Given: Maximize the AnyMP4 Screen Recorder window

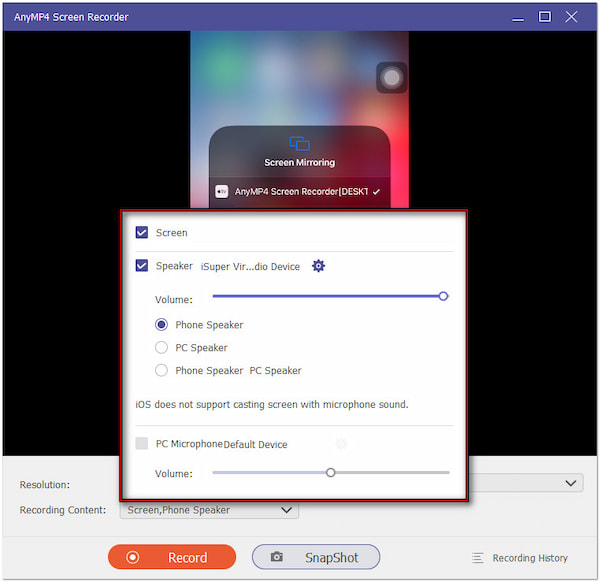Looking at the screenshot, I should (545, 17).
